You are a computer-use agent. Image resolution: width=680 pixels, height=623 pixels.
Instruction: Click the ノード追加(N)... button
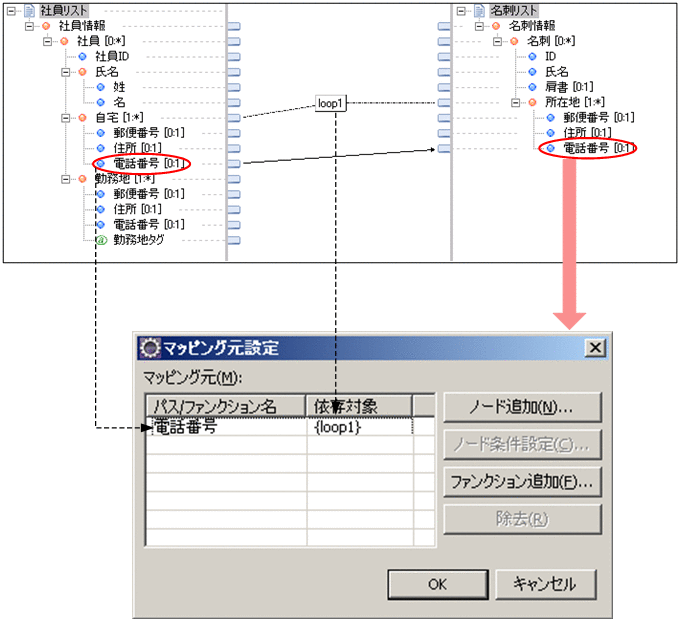(x=523, y=408)
